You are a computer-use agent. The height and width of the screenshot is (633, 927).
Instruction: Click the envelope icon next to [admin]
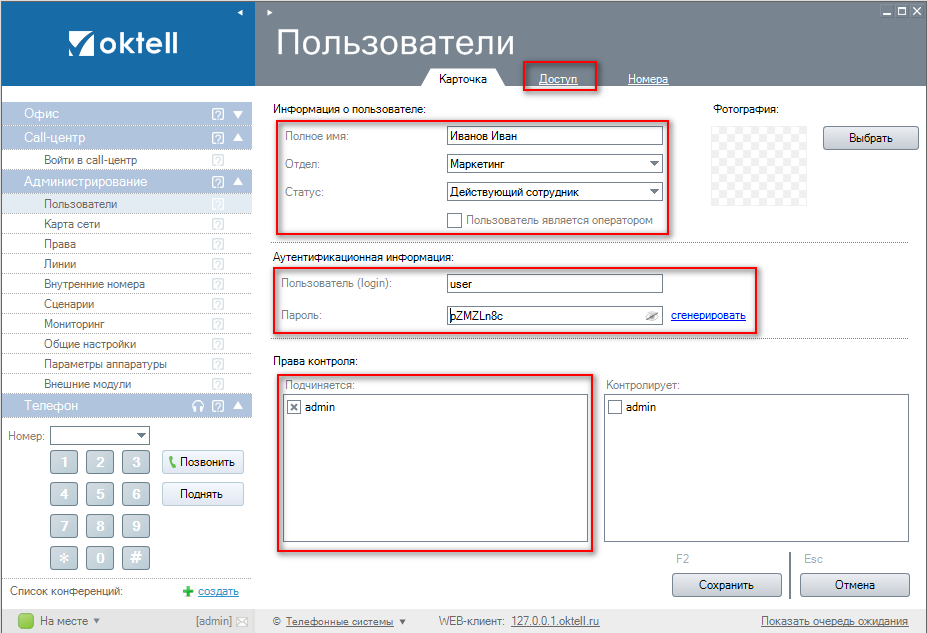tap(241, 621)
